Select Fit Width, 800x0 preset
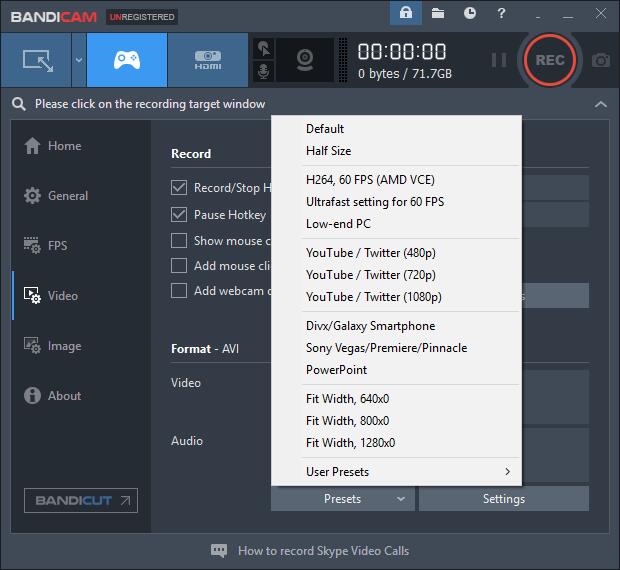 397,421
